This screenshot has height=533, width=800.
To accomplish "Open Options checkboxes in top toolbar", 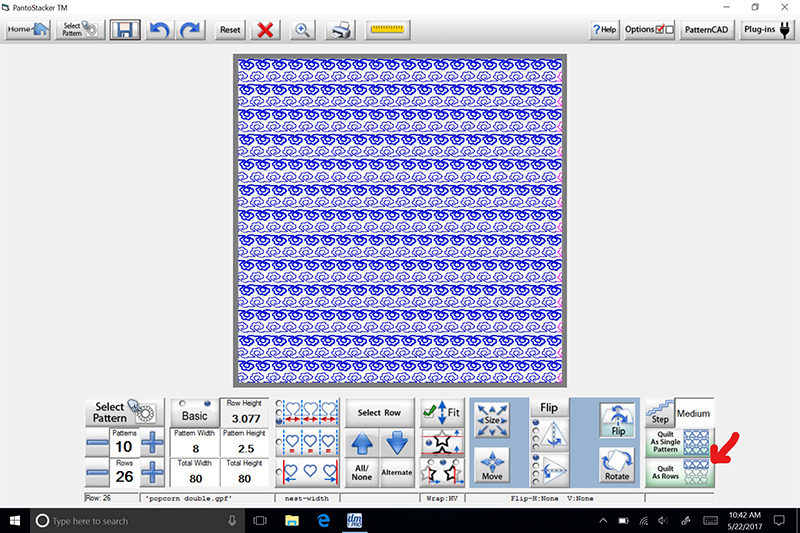I will point(649,30).
